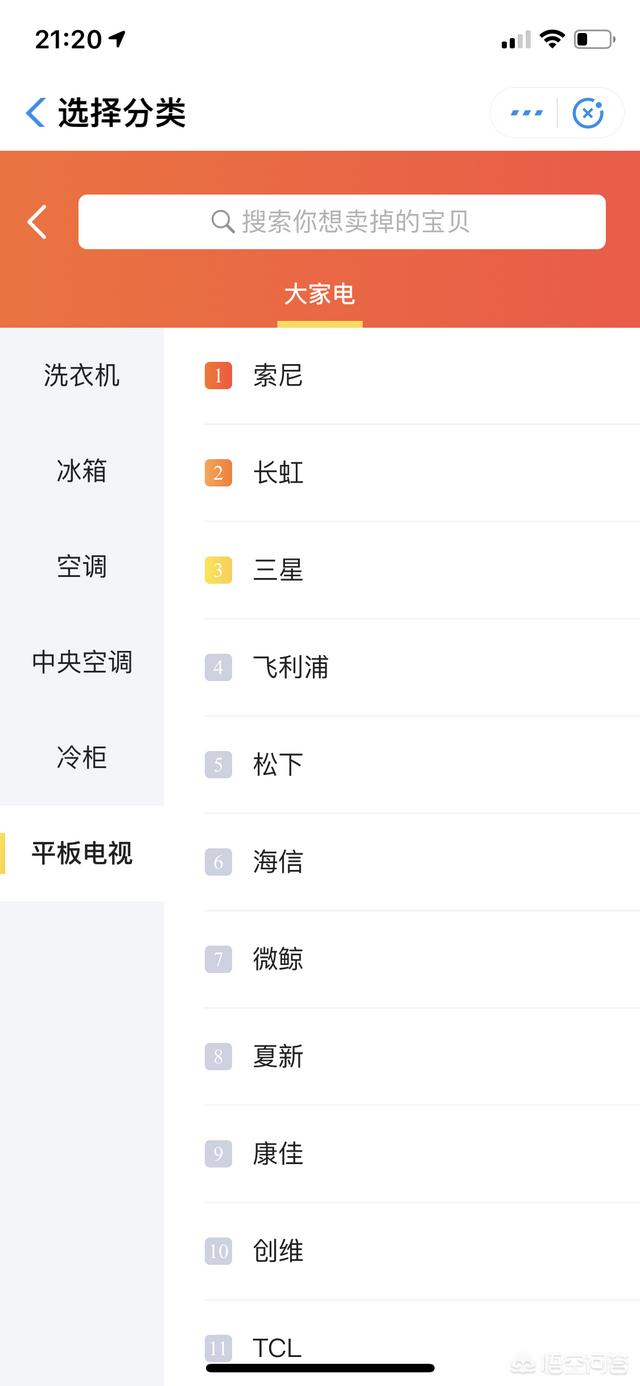Tap the white back arrow in orange header
The width and height of the screenshot is (640, 1386).
click(x=38, y=221)
